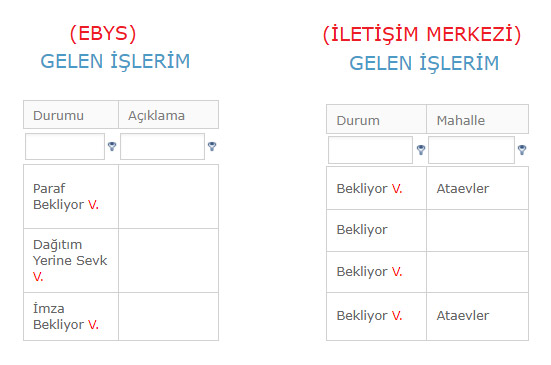Sort by the Açıklama column header
Screen dimensions: 551x365
[169, 115]
